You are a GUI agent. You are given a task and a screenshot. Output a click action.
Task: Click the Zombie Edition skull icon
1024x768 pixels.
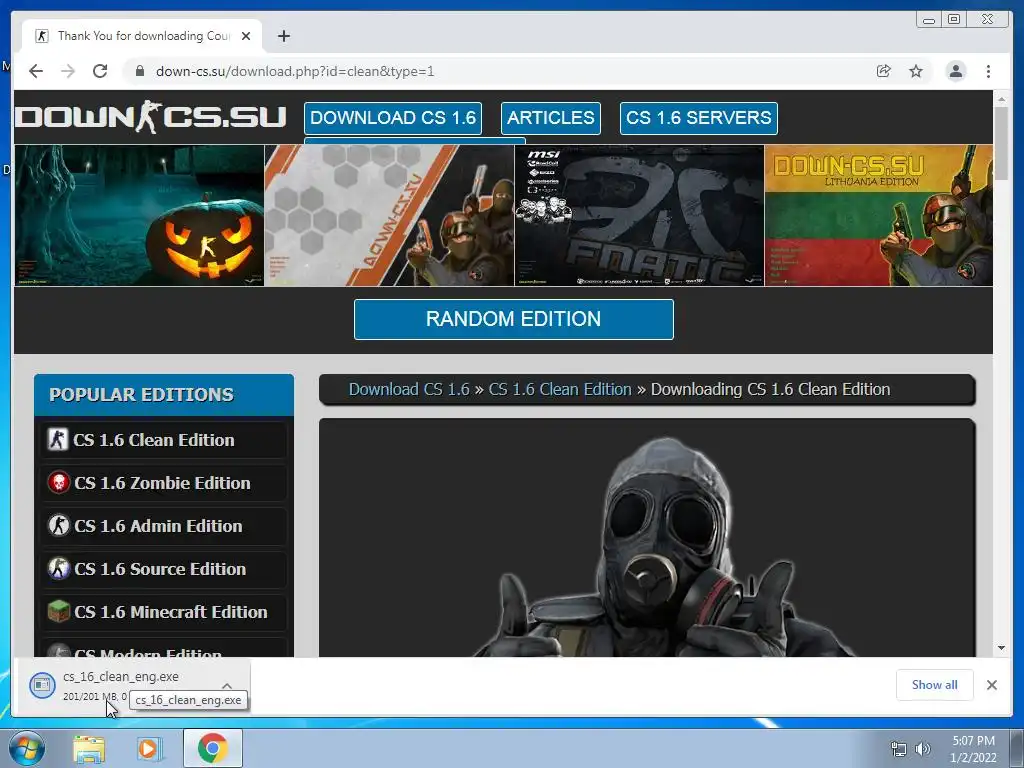[x=59, y=483]
